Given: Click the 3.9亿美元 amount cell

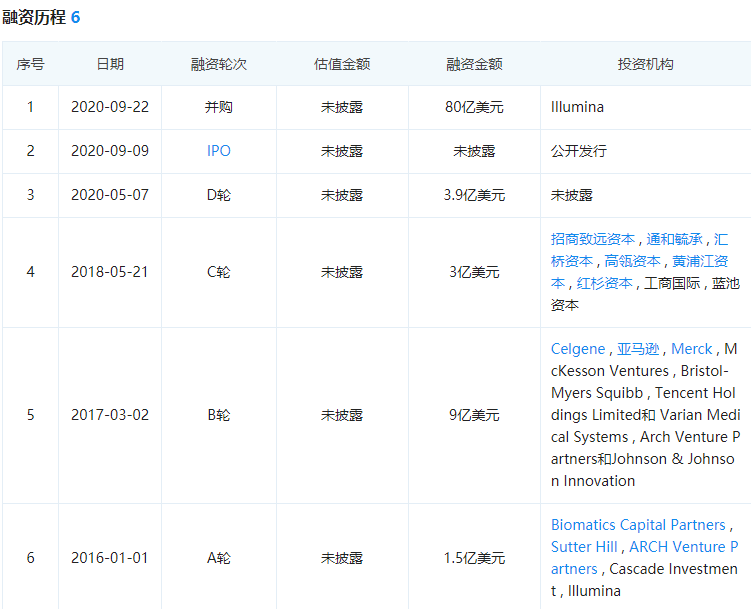Looking at the screenshot, I should 474,195.
